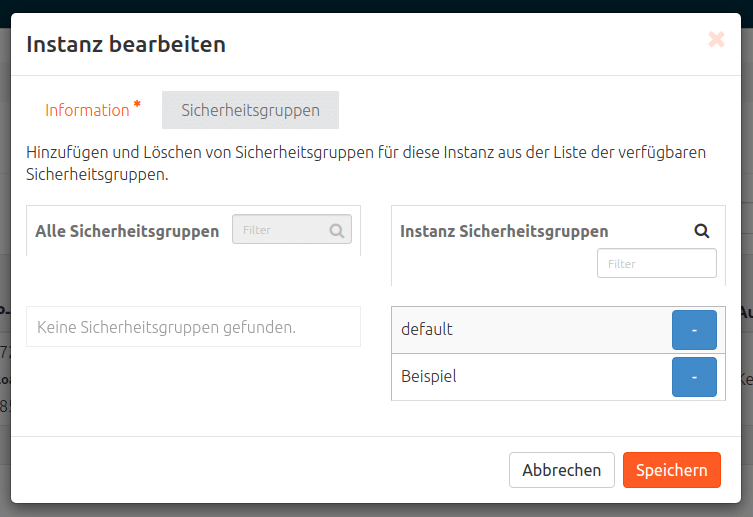Click the Alle Sicherheitsgruppen heading

(127, 231)
